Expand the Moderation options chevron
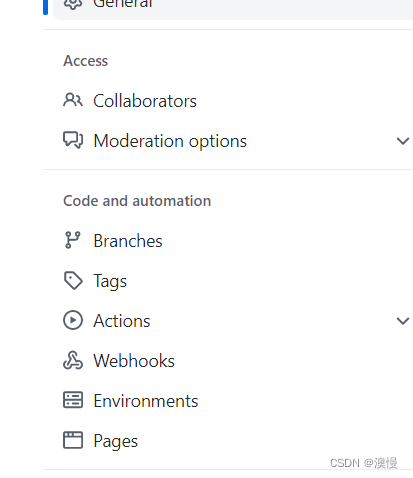This screenshot has height=478, width=413. [x=403, y=141]
